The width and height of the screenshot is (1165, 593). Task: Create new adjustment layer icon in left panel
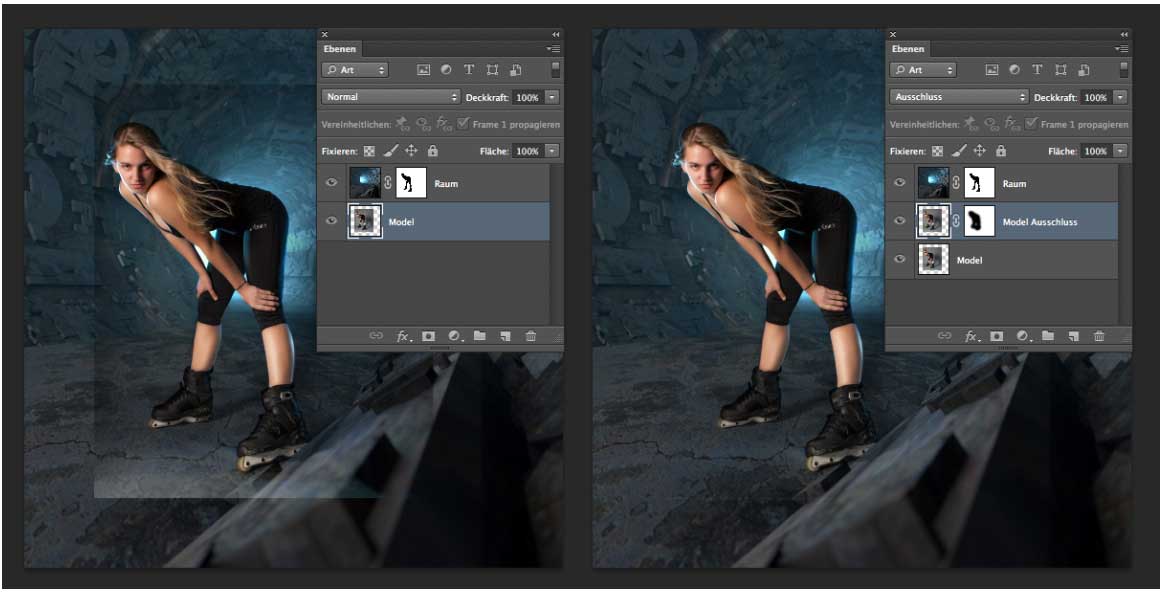(x=454, y=336)
